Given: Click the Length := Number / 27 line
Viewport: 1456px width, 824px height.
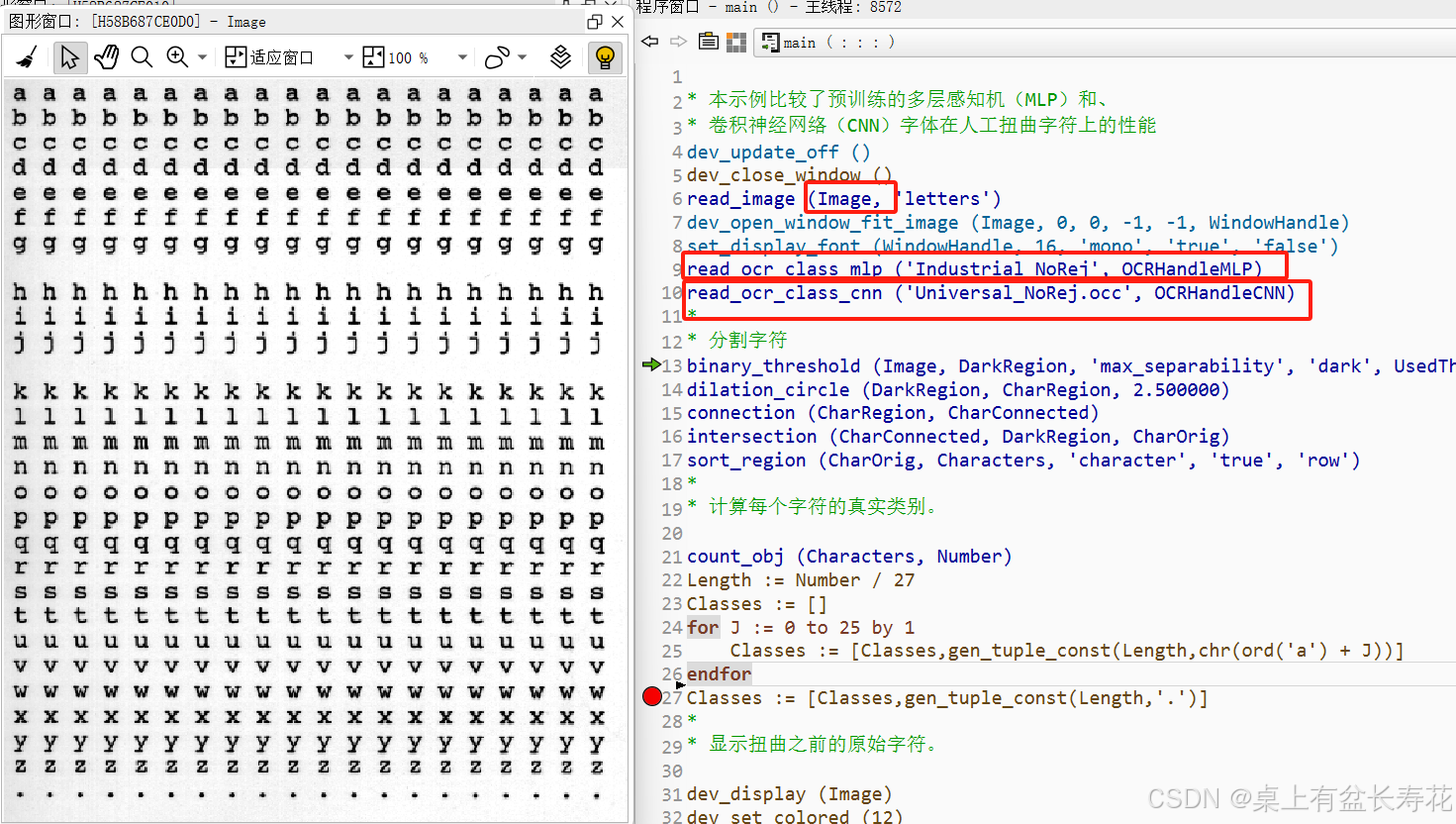Looking at the screenshot, I should (x=800, y=580).
